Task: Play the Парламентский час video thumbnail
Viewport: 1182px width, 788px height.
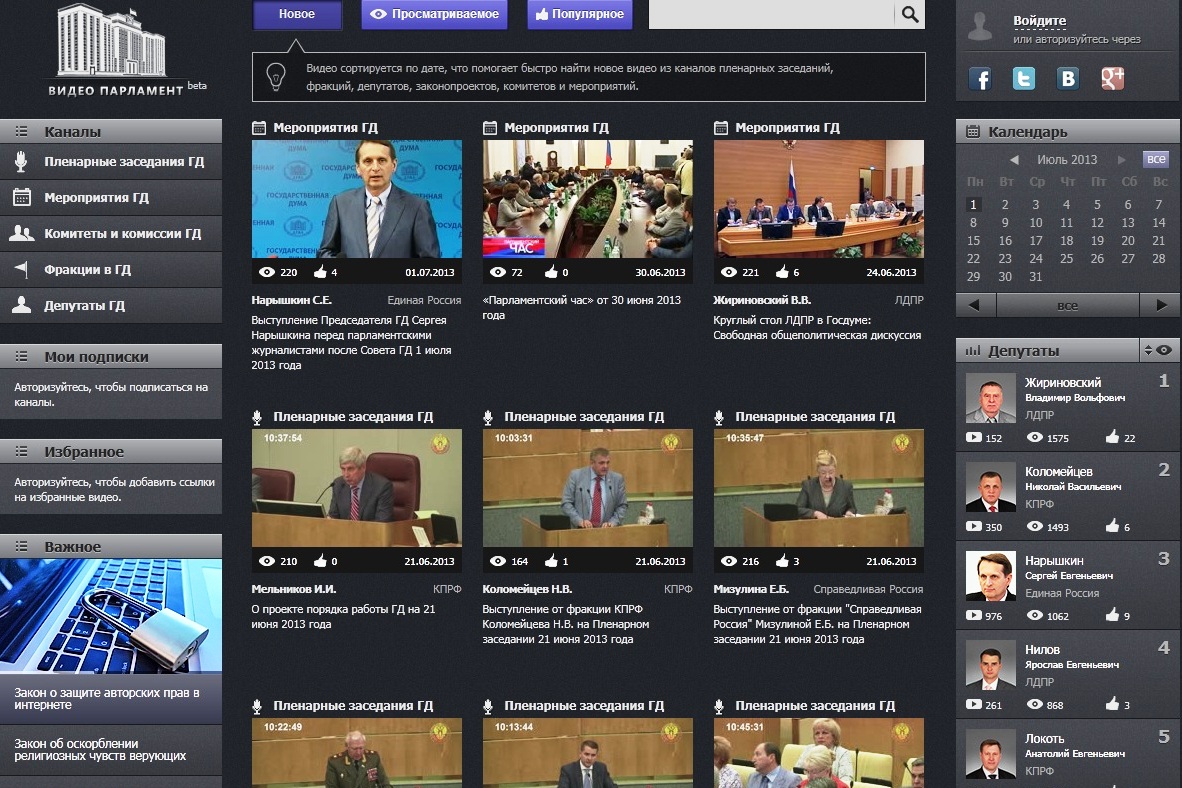Action: click(587, 199)
